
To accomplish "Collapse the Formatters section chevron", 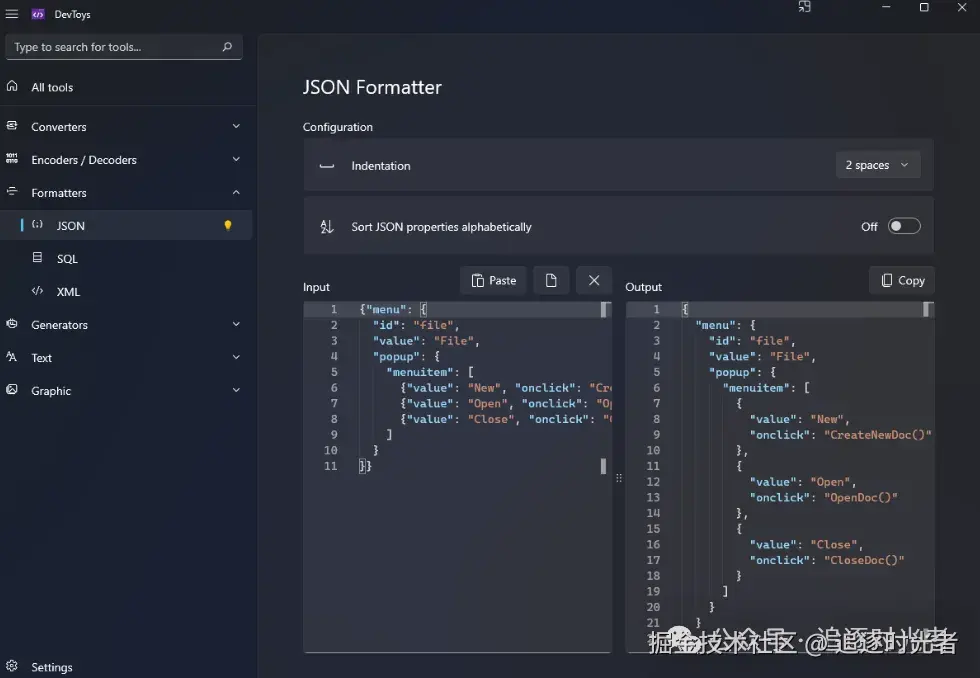I will click(236, 192).
